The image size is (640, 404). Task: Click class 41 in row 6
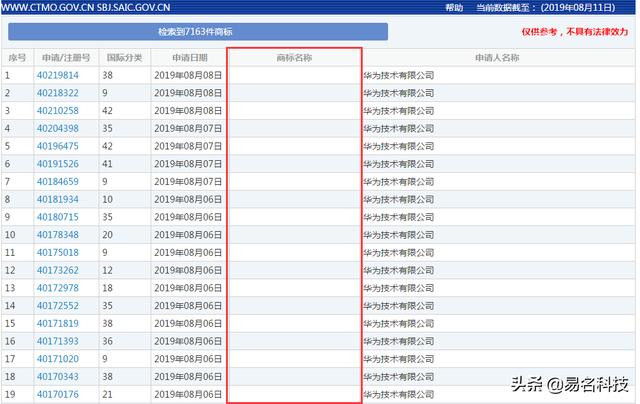(107, 164)
